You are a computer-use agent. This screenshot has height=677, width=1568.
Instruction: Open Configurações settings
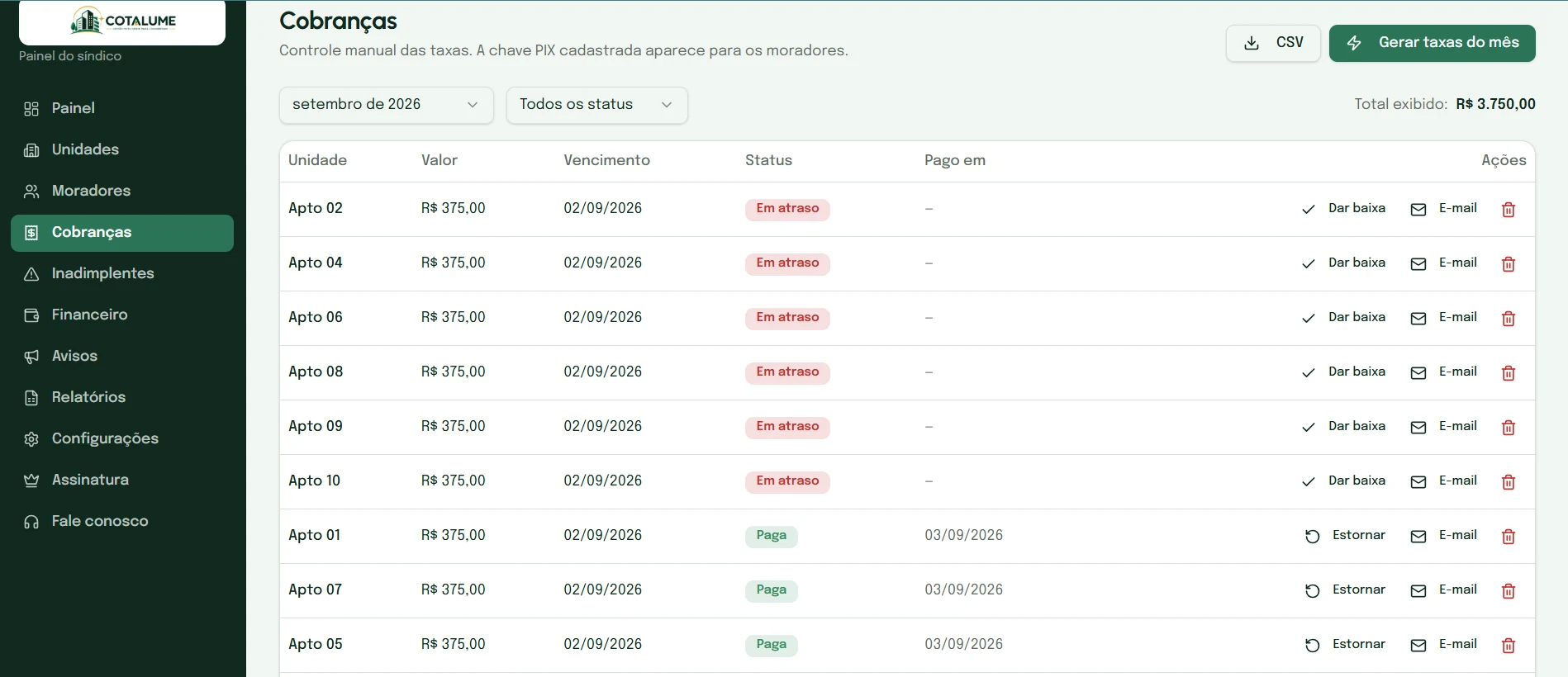pyautogui.click(x=122, y=438)
